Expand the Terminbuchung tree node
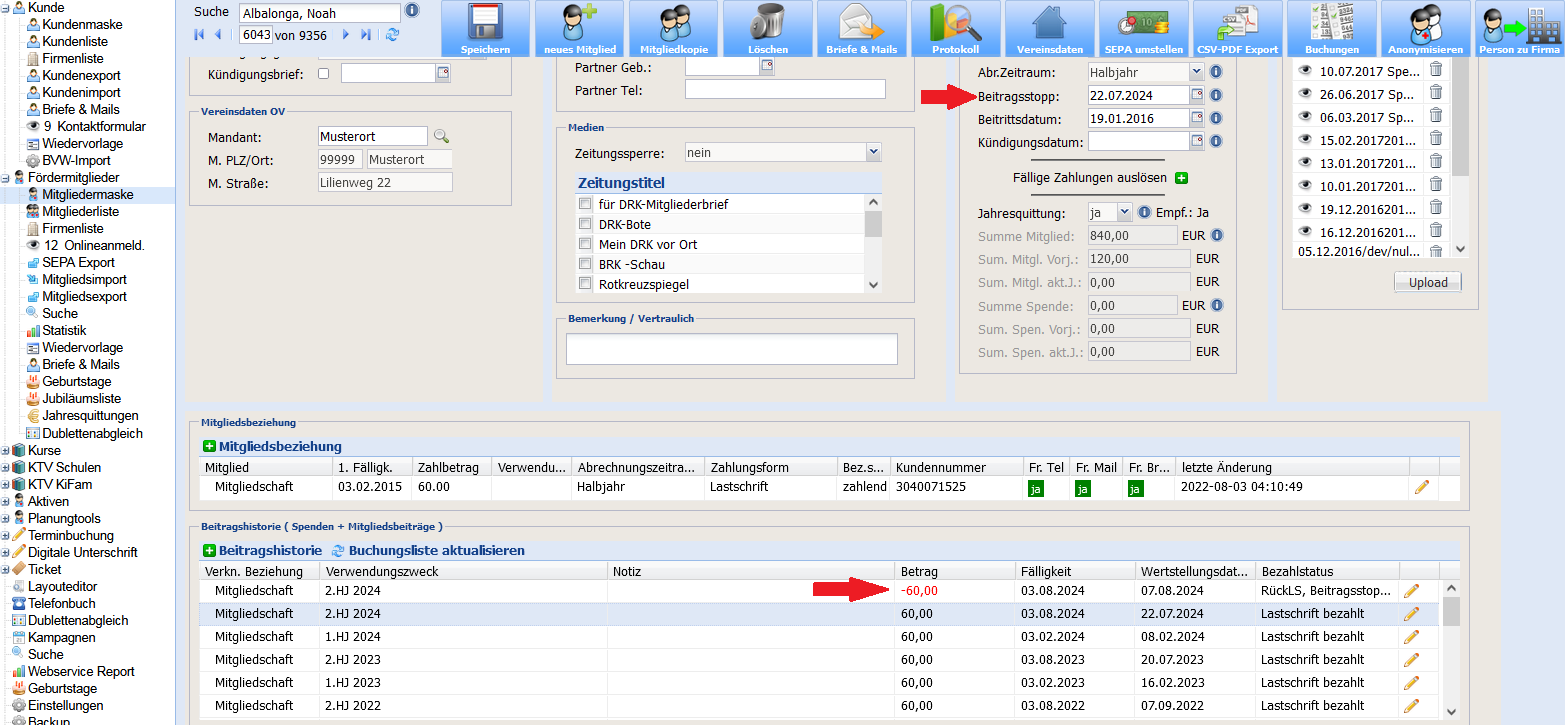1565x725 pixels. point(6,535)
